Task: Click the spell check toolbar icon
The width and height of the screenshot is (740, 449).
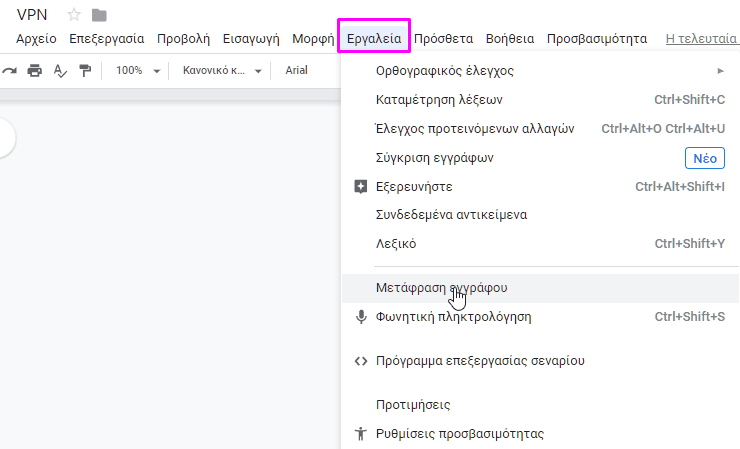Action: tap(60, 71)
